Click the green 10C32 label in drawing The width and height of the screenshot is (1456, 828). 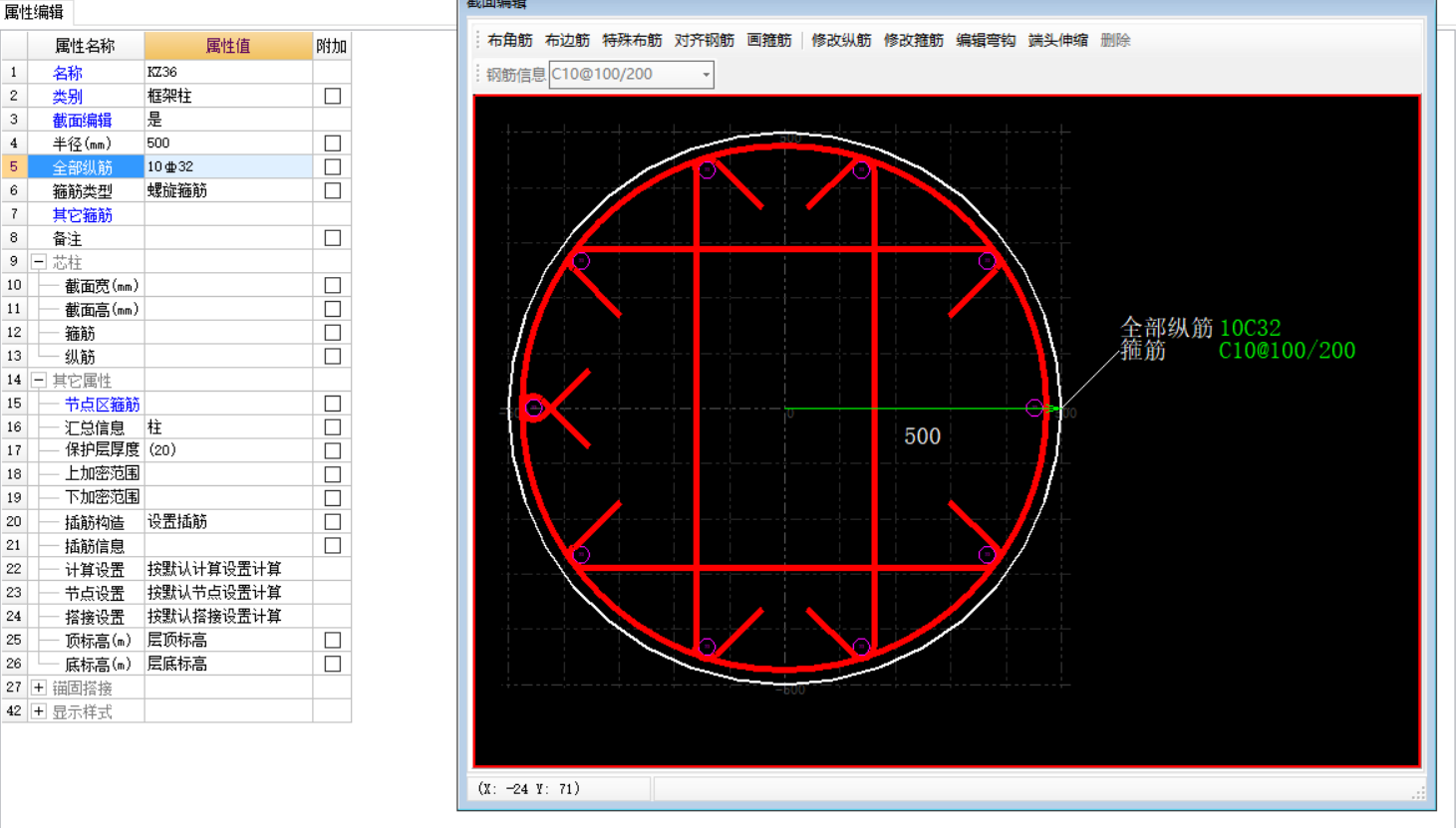coord(1250,328)
